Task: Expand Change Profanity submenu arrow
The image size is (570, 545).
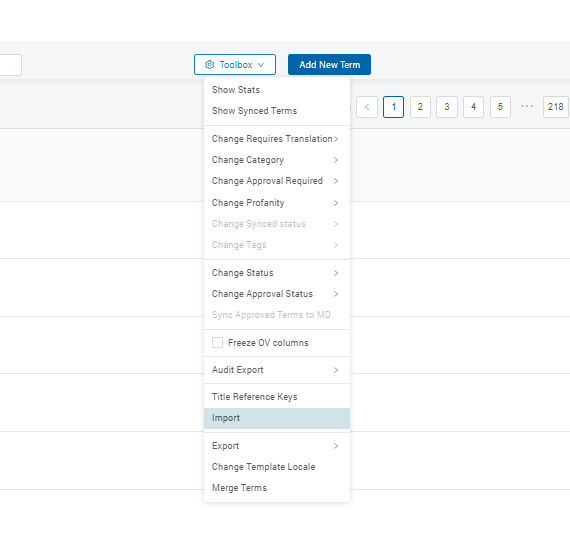Action: (x=336, y=203)
